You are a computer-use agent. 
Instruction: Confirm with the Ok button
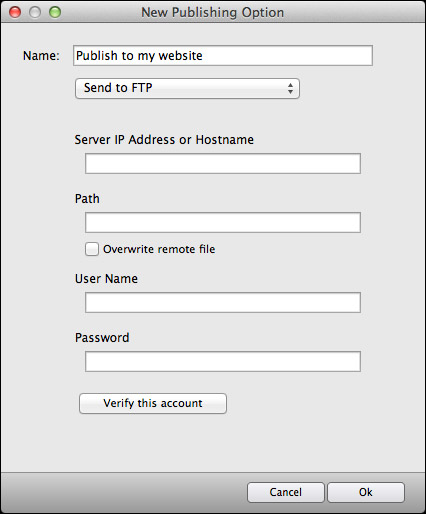tap(366, 492)
